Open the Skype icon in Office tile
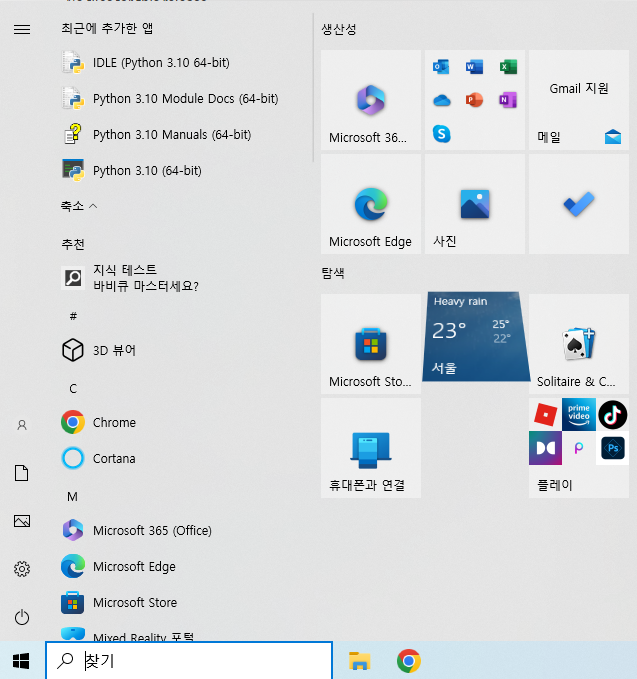Viewport: 637px width, 679px height. [x=442, y=133]
